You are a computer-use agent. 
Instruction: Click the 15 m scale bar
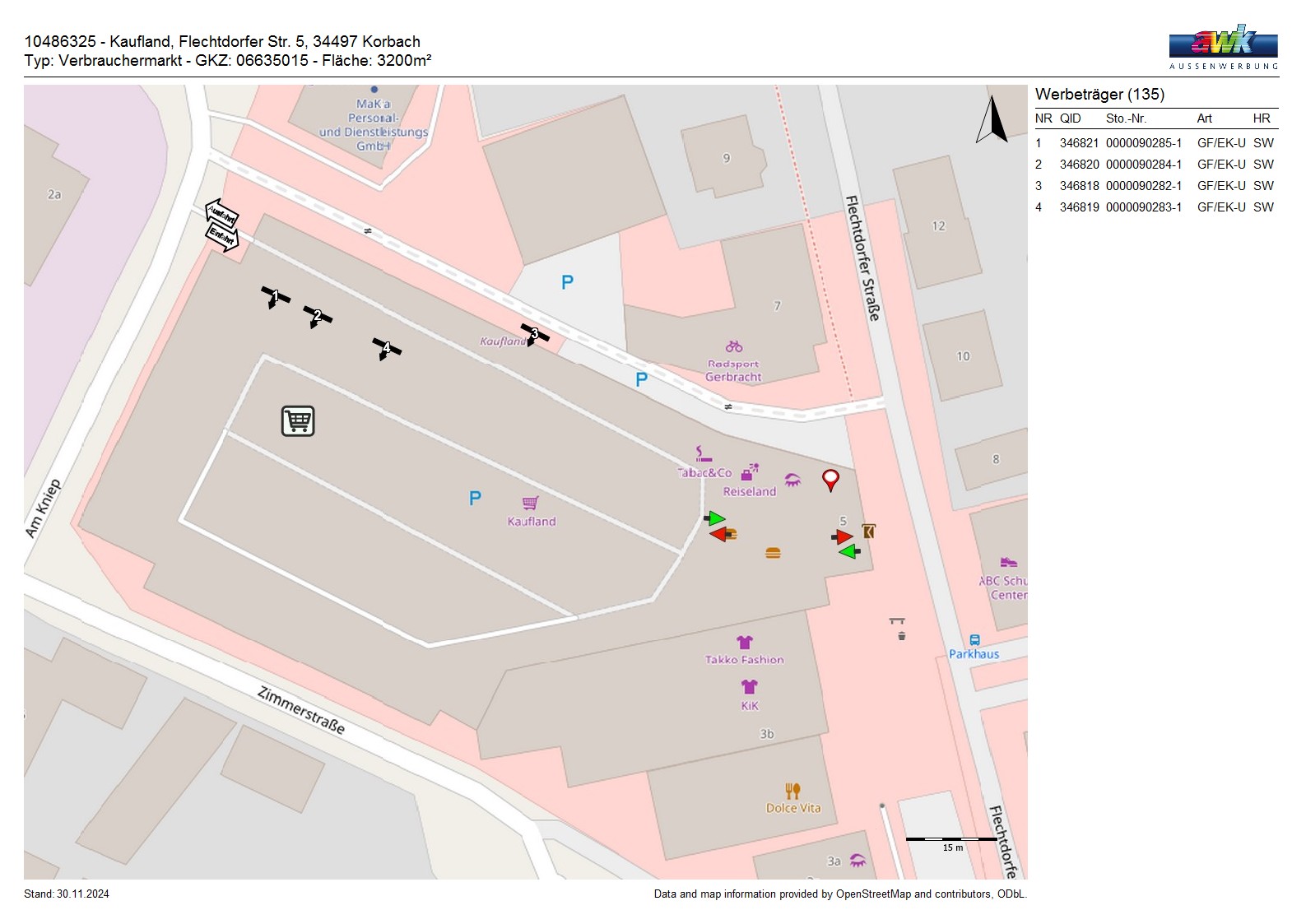[951, 840]
